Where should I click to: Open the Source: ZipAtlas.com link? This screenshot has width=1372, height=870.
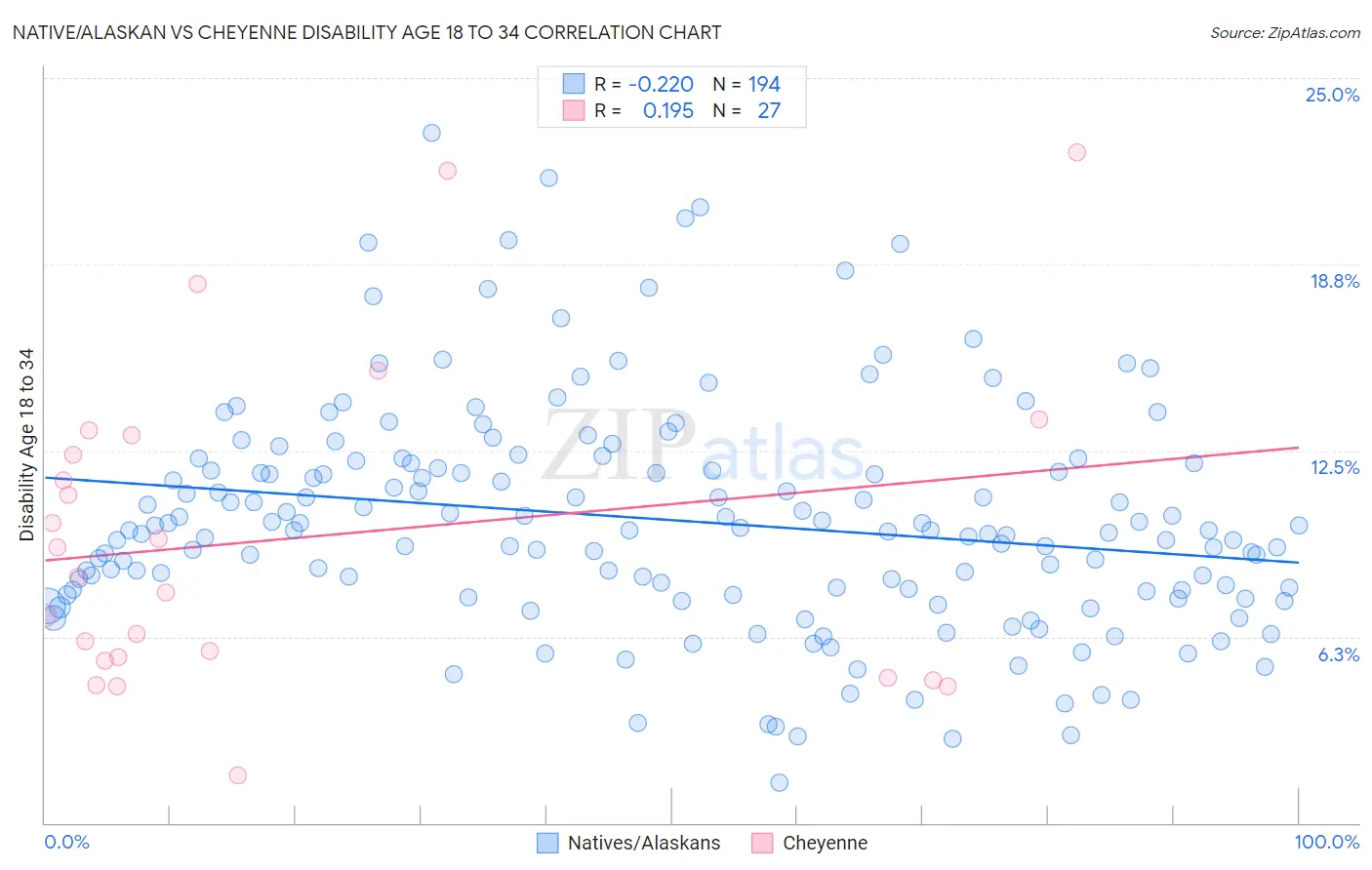pos(1285,32)
